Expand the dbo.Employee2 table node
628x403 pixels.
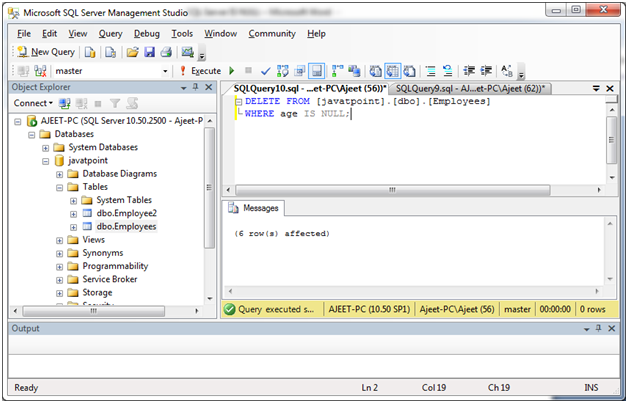(73, 214)
